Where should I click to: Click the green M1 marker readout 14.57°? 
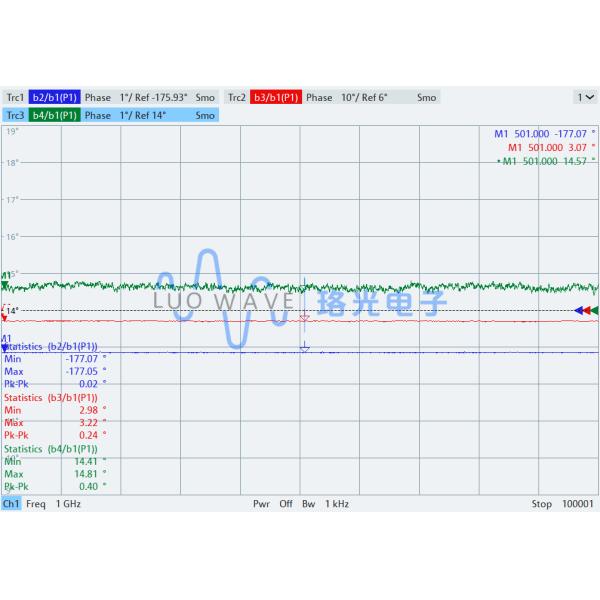(x=548, y=161)
